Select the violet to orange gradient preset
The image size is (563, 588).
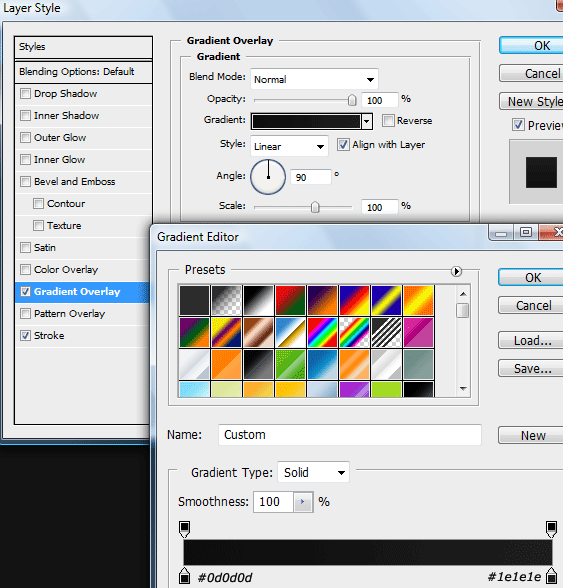(x=322, y=300)
